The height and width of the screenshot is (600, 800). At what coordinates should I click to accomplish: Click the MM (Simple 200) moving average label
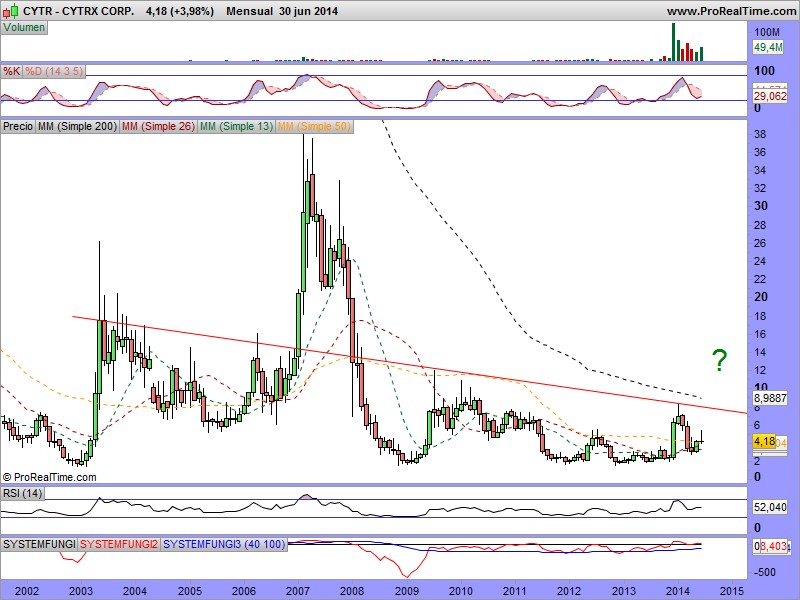78,126
